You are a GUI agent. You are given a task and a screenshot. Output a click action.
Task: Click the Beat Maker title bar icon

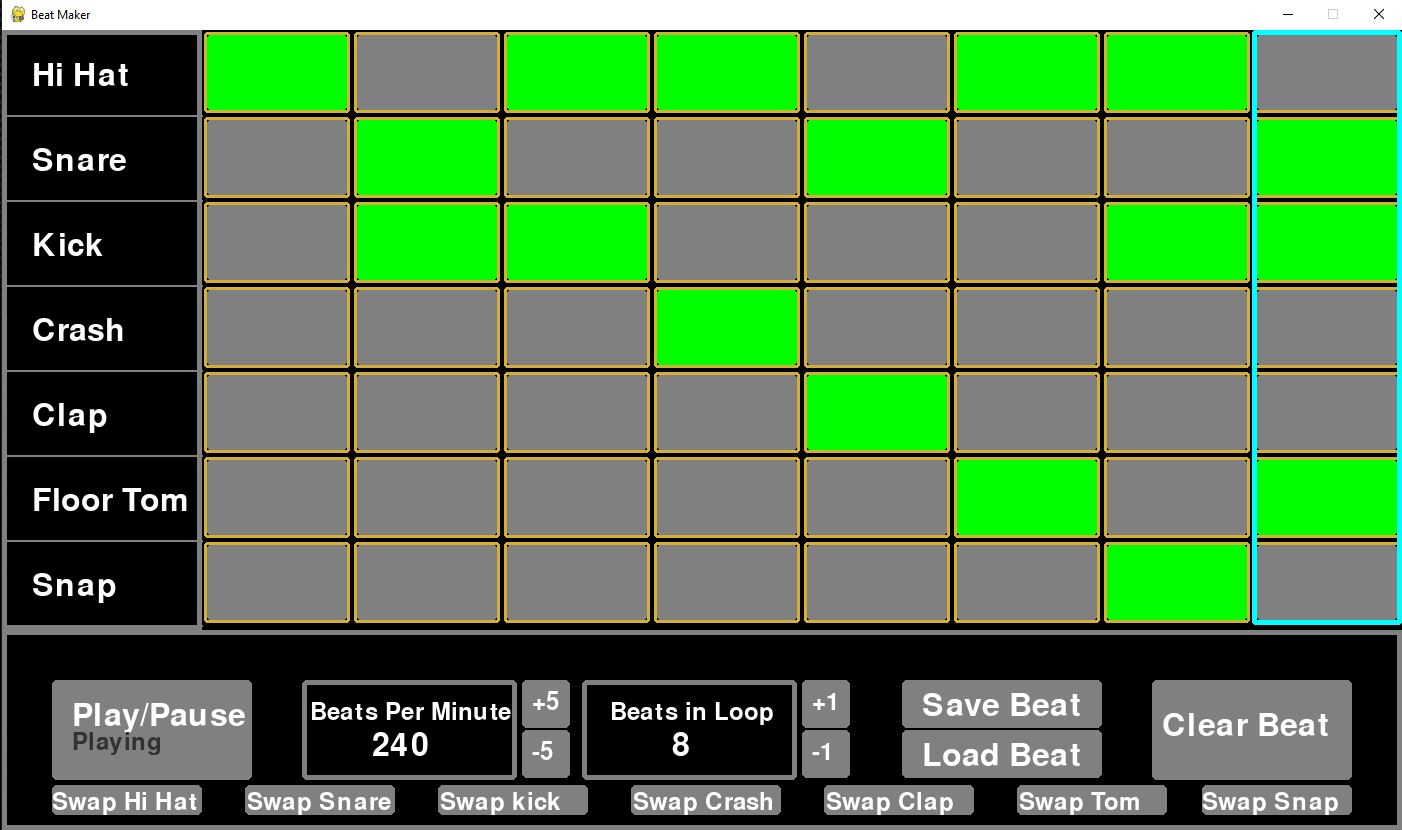(x=17, y=14)
